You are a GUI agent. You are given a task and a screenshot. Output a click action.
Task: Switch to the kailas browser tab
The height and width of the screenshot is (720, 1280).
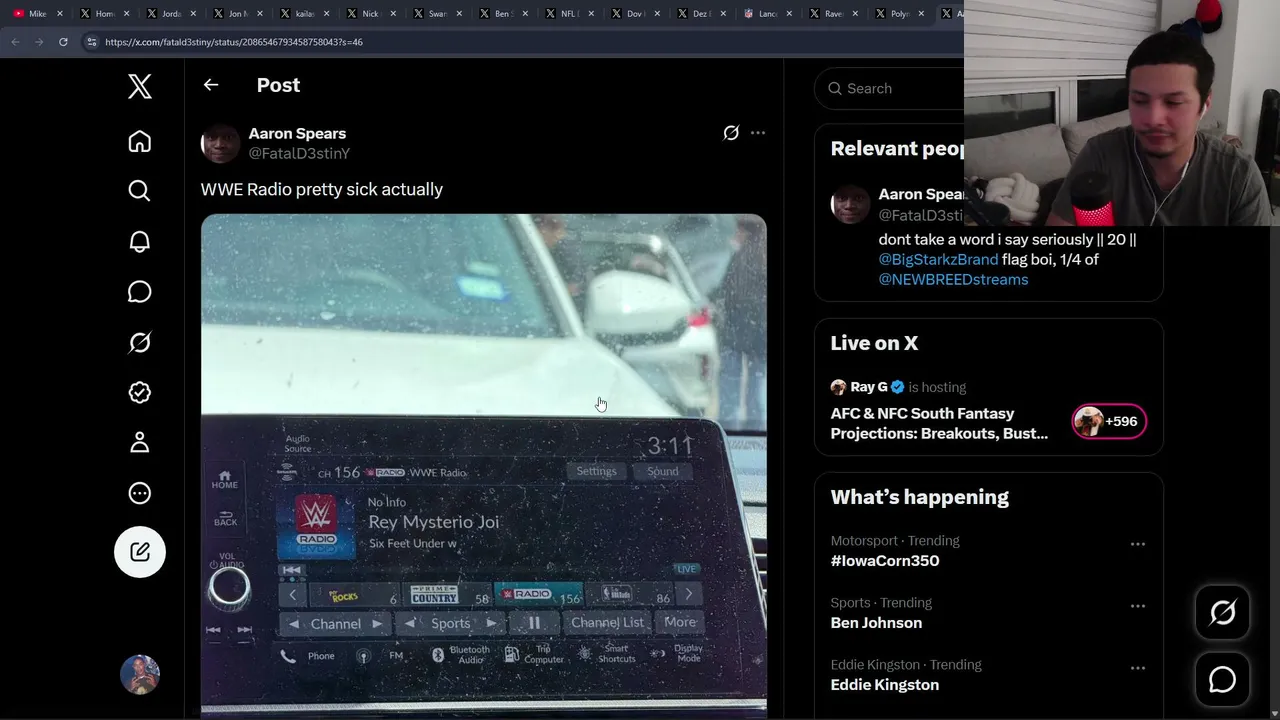point(304,14)
